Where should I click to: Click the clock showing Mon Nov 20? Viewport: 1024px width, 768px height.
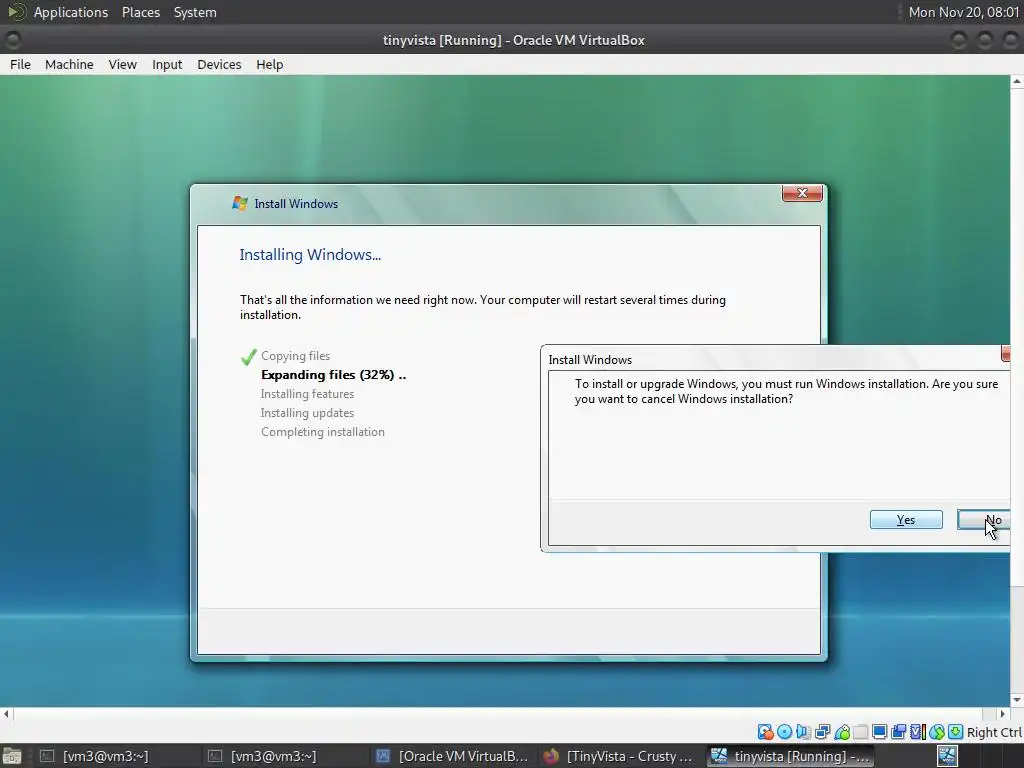964,12
